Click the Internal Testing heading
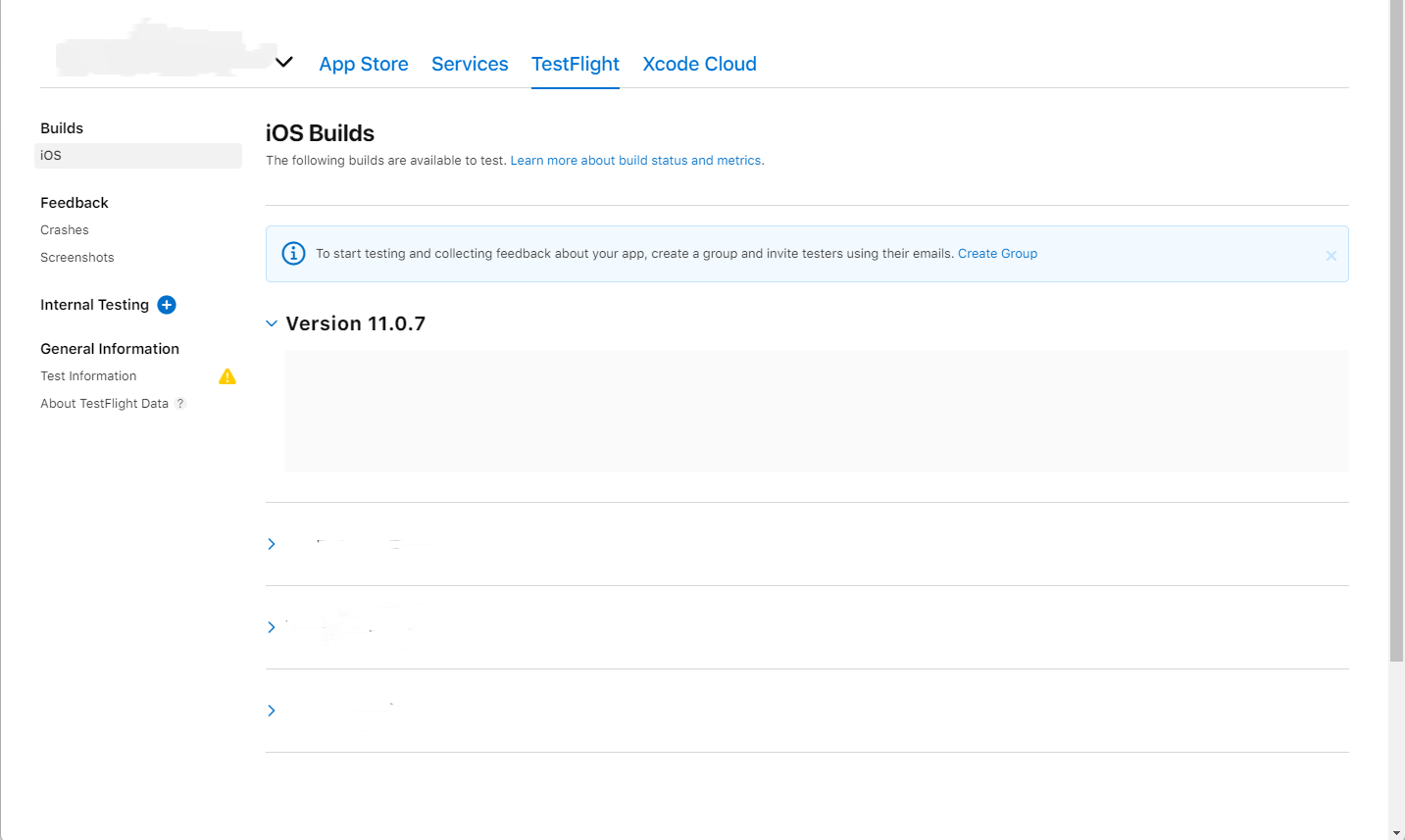The height and width of the screenshot is (840, 1405). [94, 305]
